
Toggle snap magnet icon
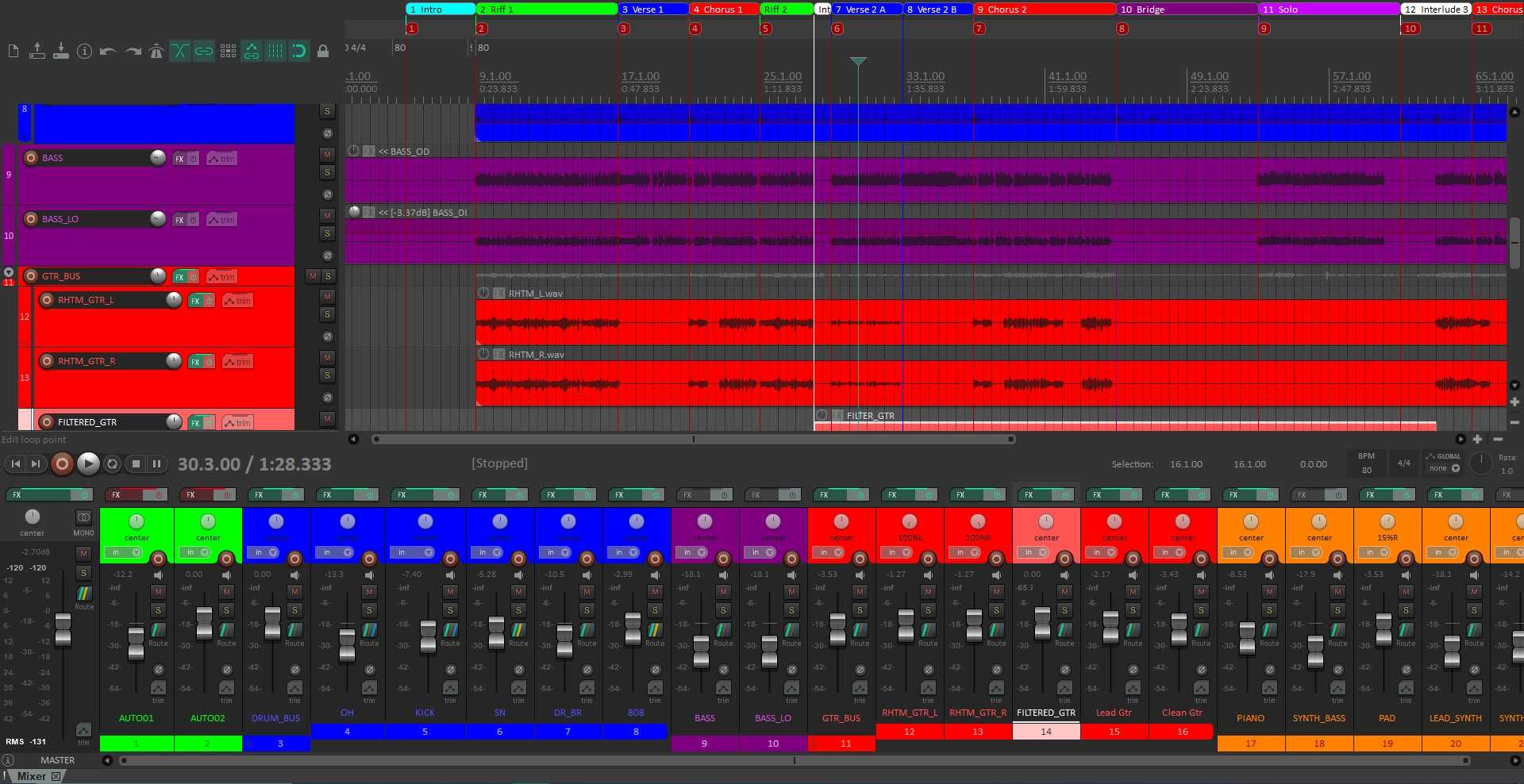tap(299, 52)
